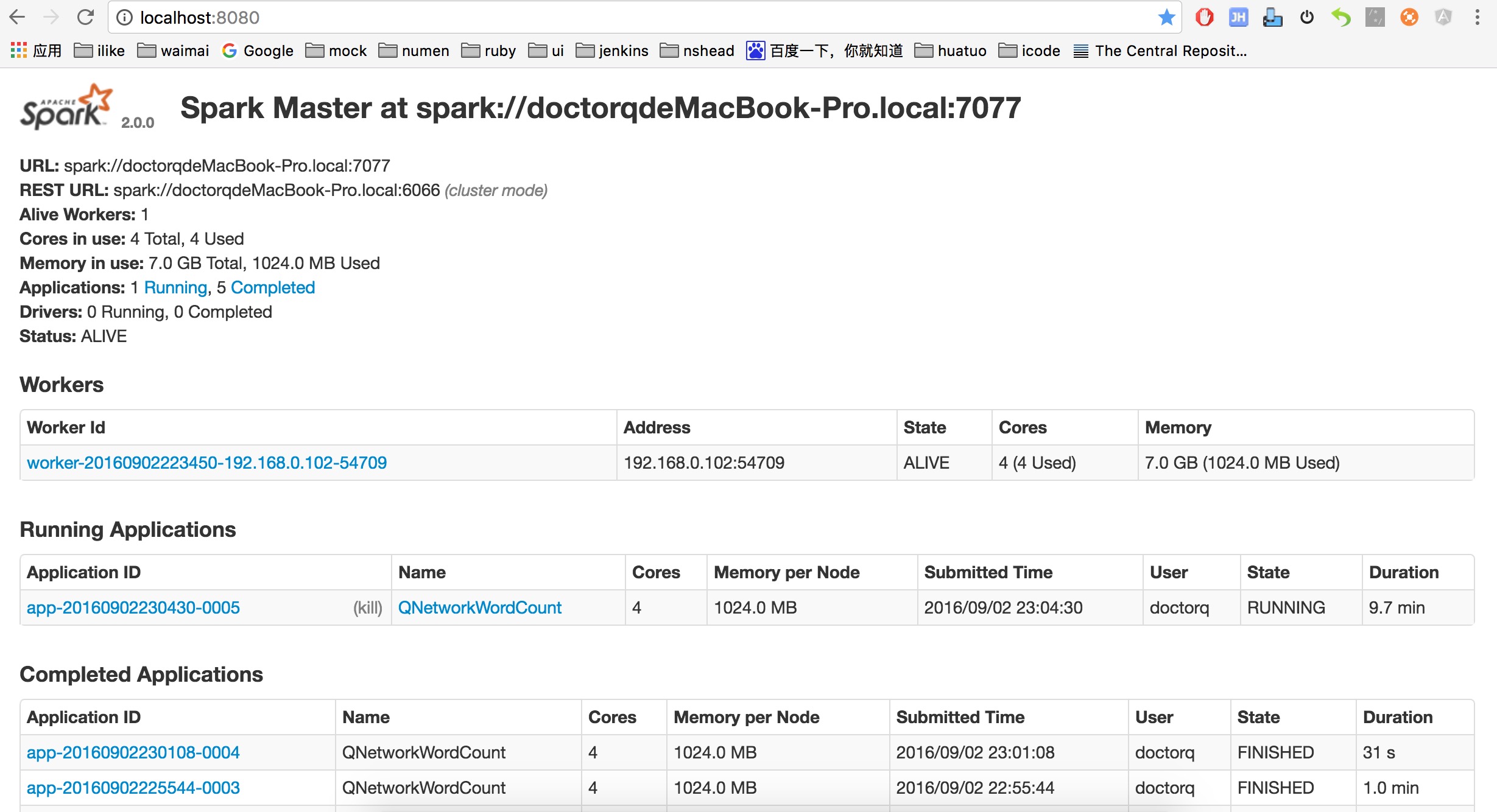Open the Google bookmark

click(258, 51)
